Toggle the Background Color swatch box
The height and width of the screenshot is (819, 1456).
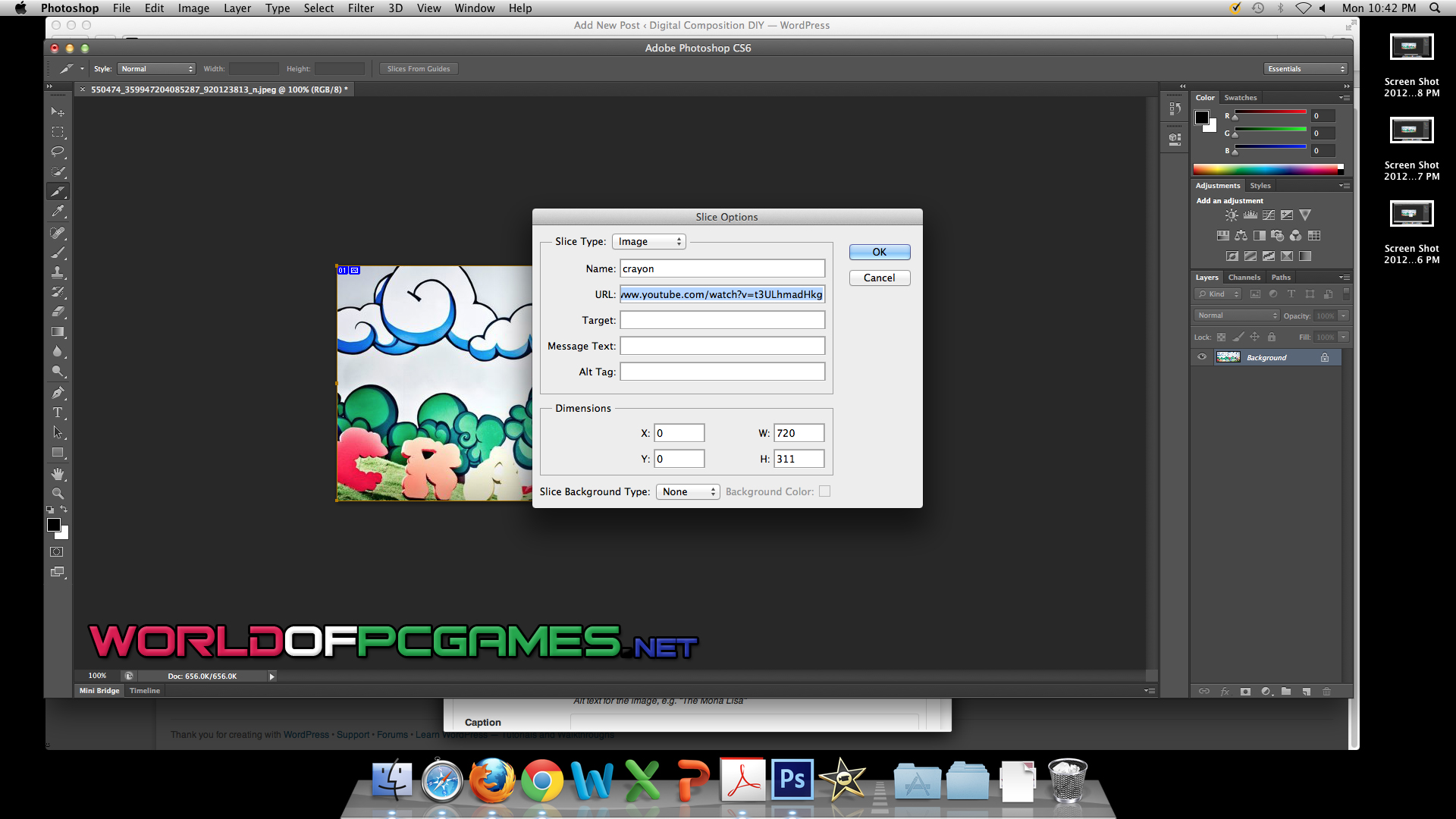[824, 491]
